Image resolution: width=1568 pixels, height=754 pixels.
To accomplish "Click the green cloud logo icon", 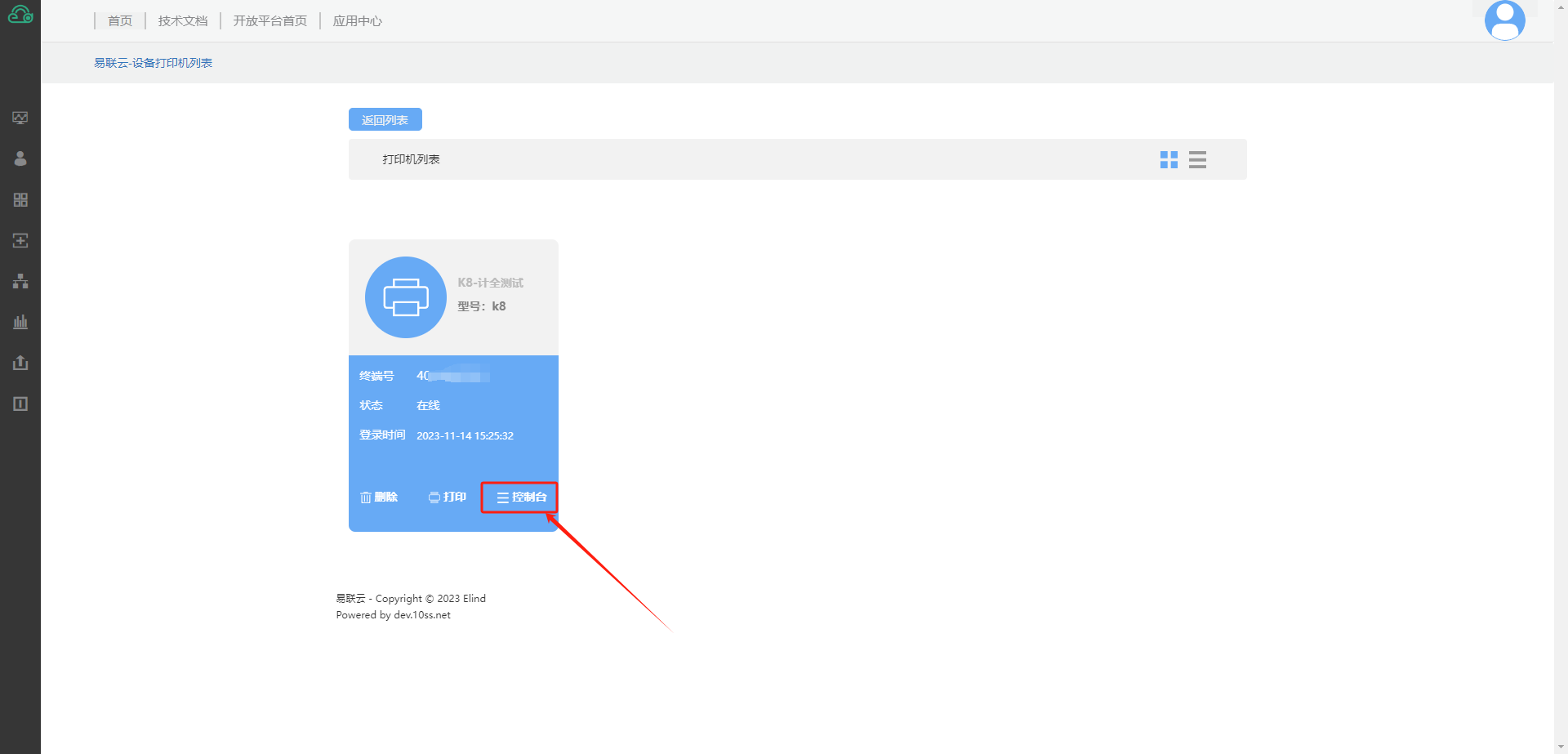I will click(20, 15).
